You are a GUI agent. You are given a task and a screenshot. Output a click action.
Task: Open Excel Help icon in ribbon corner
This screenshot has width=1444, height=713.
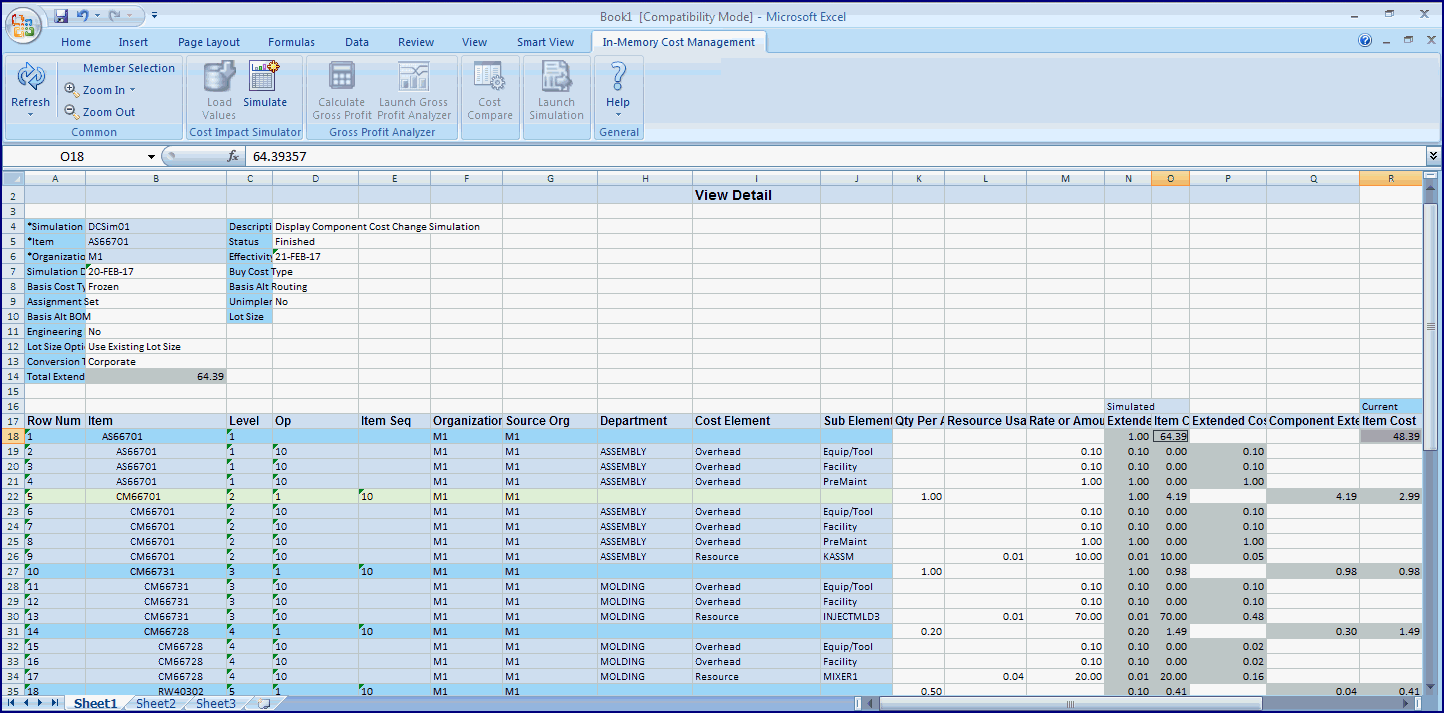click(1365, 41)
